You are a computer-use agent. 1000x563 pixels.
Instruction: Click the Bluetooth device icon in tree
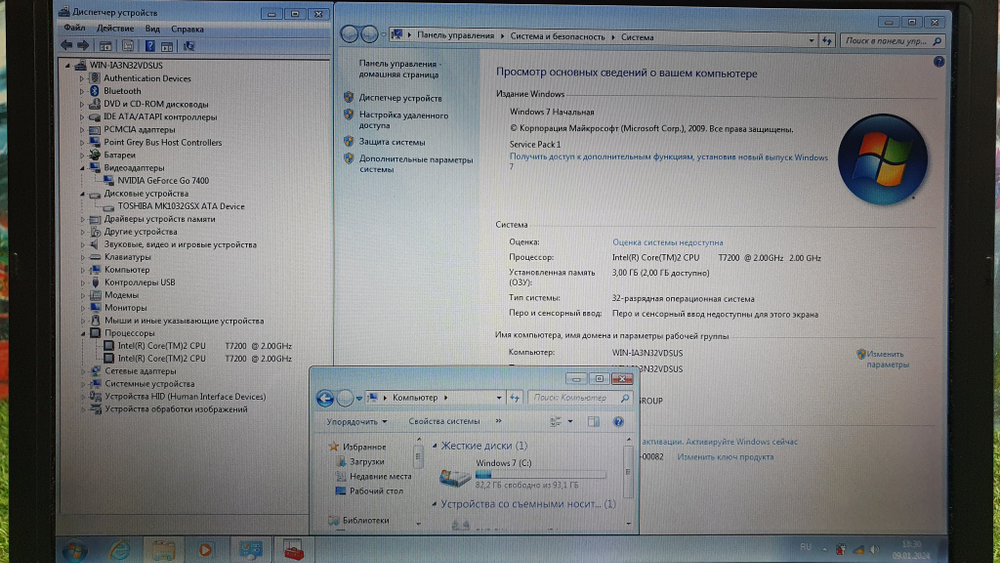[94, 91]
